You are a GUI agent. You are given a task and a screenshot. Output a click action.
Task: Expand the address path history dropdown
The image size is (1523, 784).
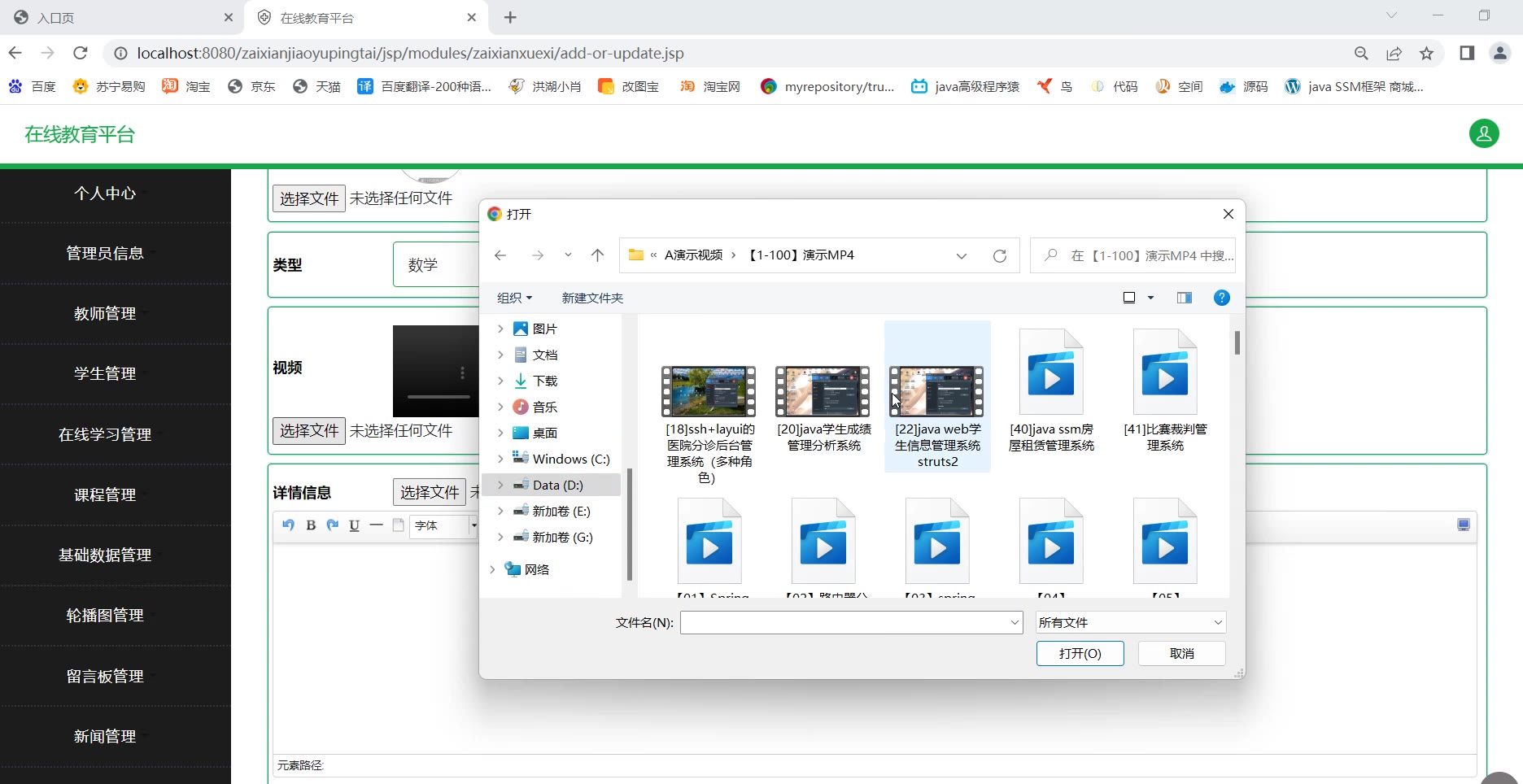tap(961, 256)
